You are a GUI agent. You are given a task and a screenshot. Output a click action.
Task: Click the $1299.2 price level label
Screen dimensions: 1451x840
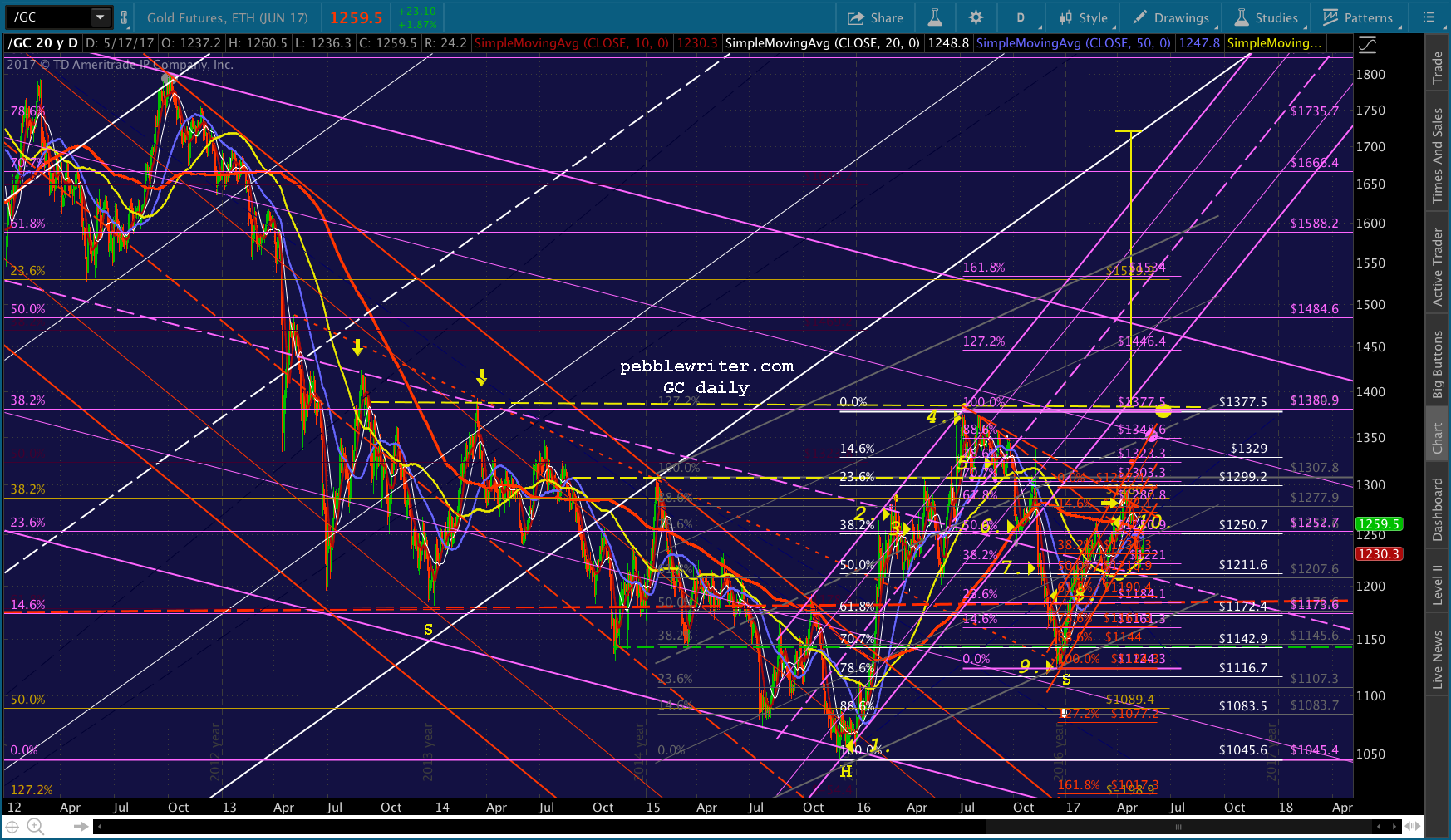(x=1242, y=477)
